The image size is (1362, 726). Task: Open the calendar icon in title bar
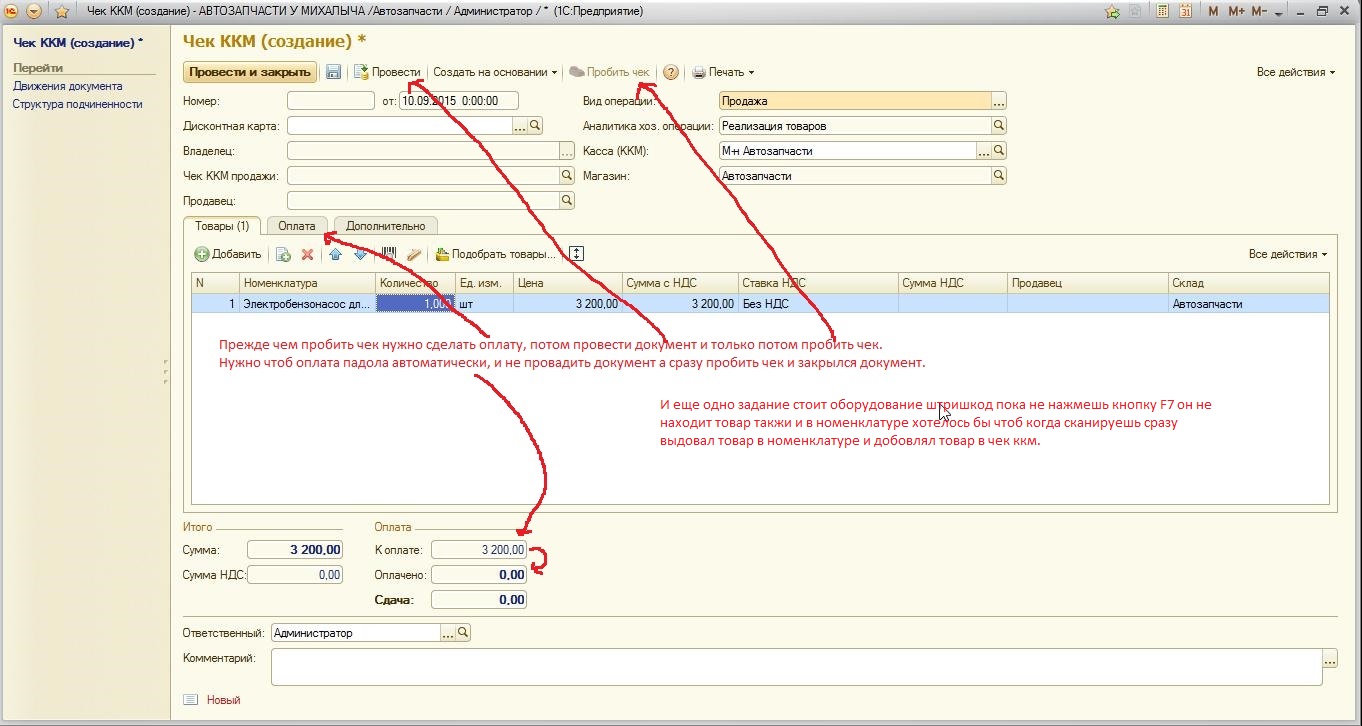point(1185,12)
